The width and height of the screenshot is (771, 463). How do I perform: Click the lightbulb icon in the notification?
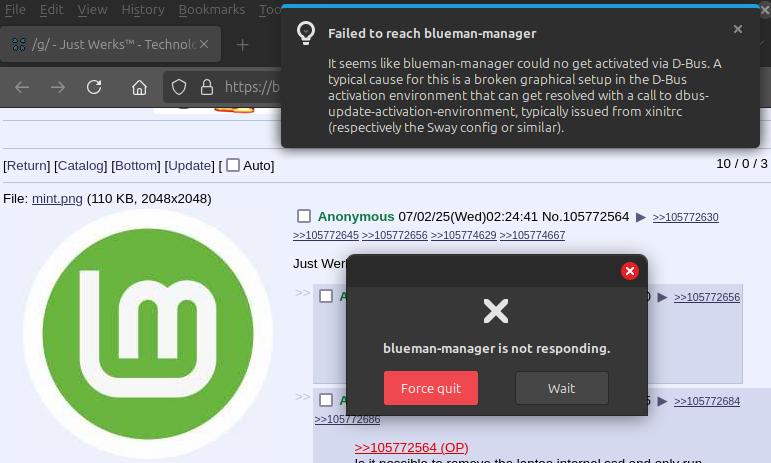pyautogui.click(x=306, y=33)
